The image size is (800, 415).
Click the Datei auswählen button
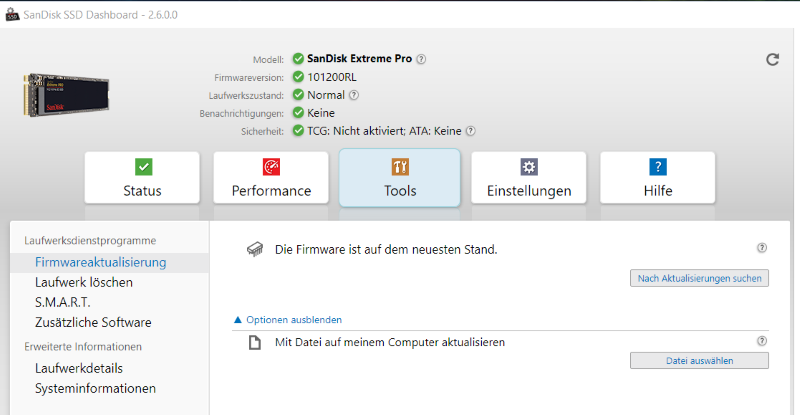[699, 360]
